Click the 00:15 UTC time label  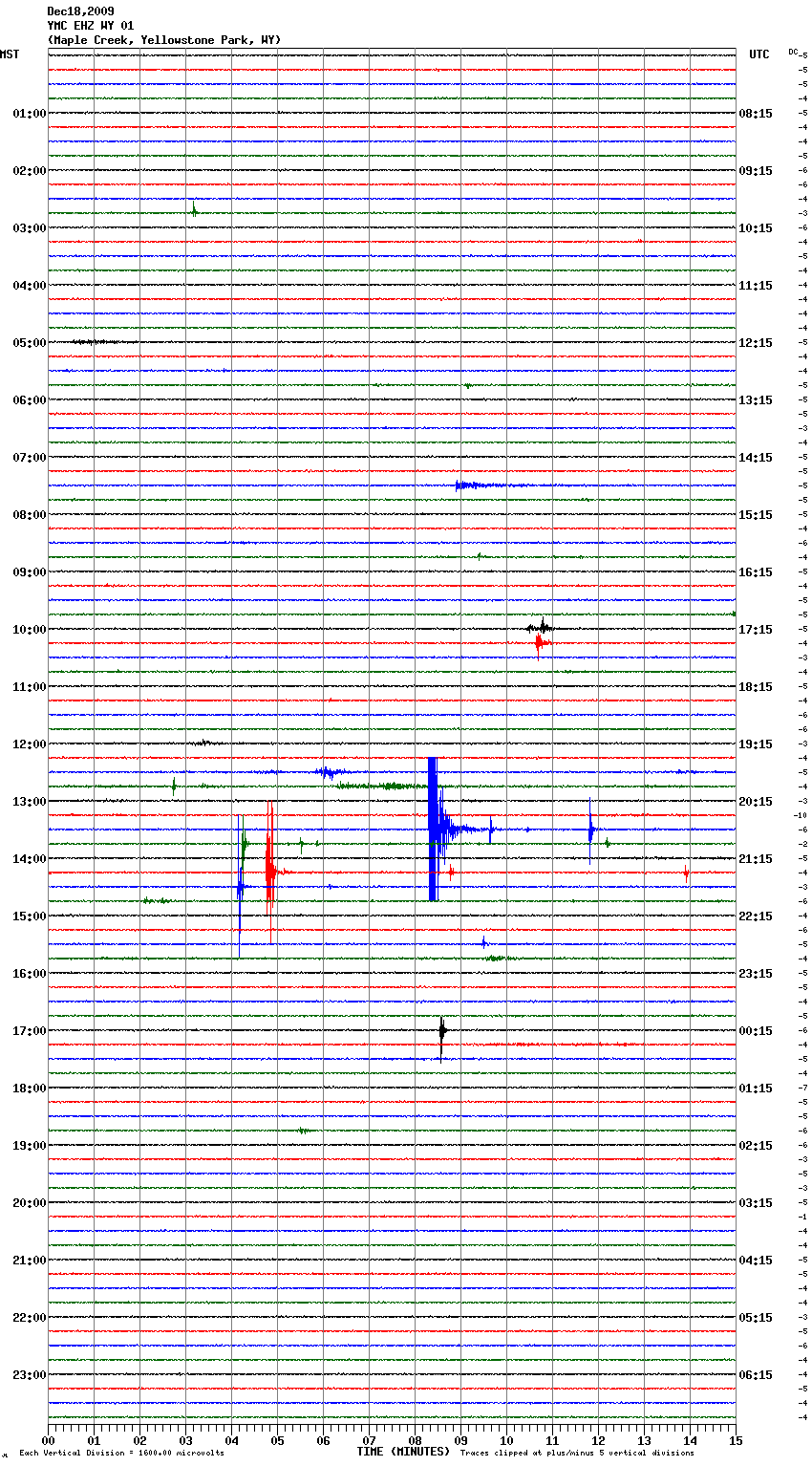click(756, 1031)
